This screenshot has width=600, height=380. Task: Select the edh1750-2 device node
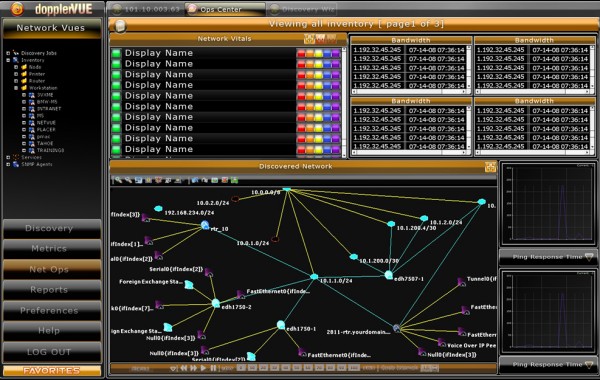216,303
